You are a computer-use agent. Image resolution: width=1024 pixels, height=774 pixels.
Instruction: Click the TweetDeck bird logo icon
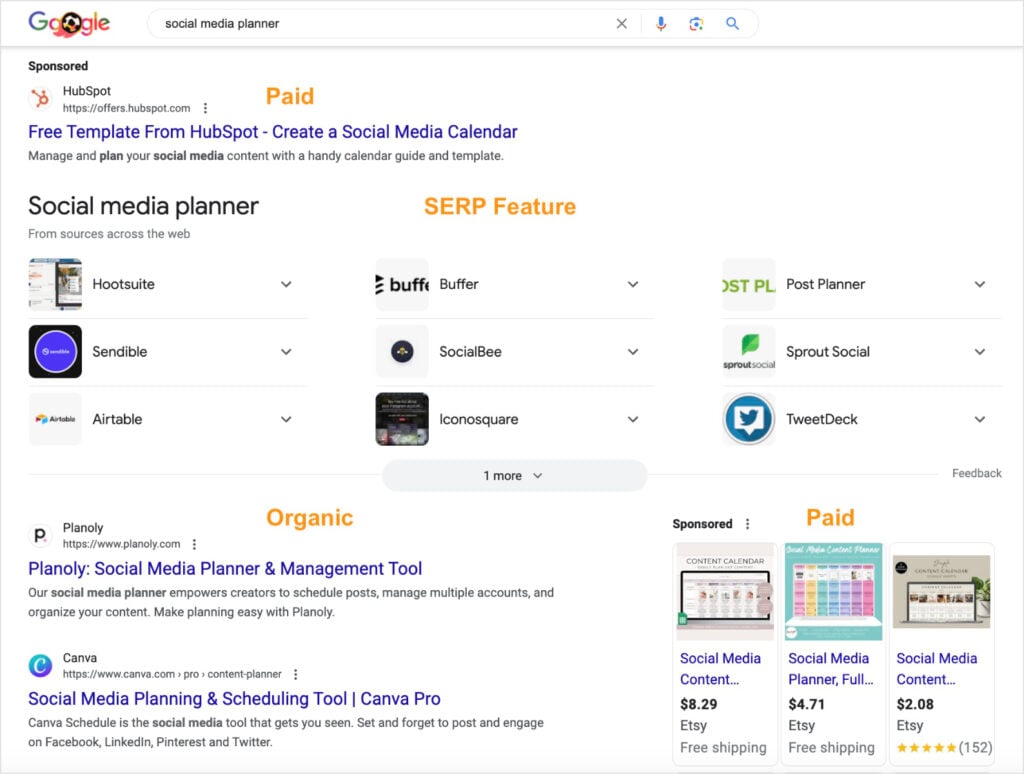click(x=747, y=419)
